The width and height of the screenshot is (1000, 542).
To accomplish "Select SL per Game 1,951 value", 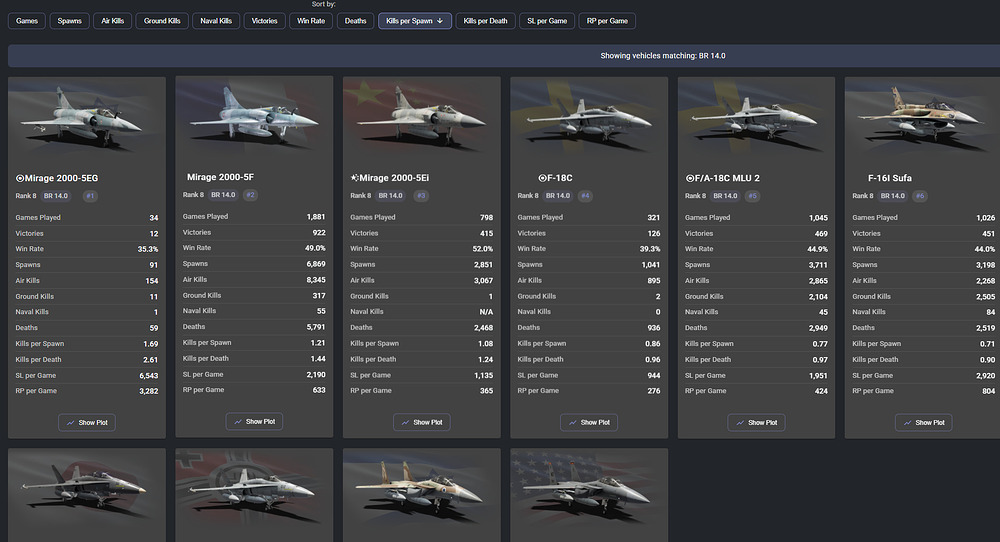I will point(818,376).
